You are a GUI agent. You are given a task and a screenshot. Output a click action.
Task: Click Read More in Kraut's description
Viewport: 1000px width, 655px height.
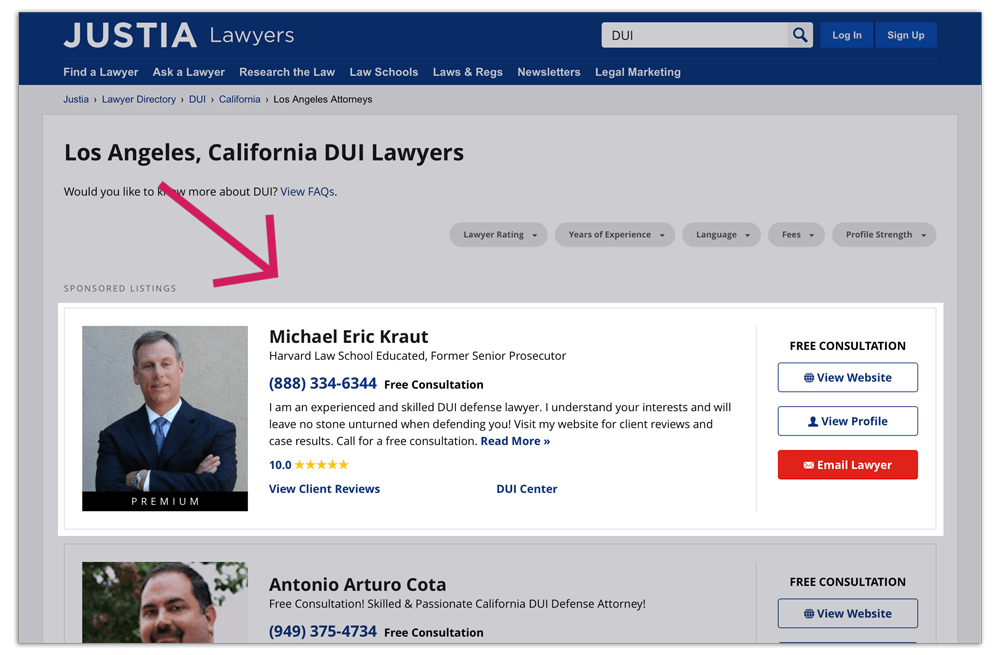(x=515, y=441)
